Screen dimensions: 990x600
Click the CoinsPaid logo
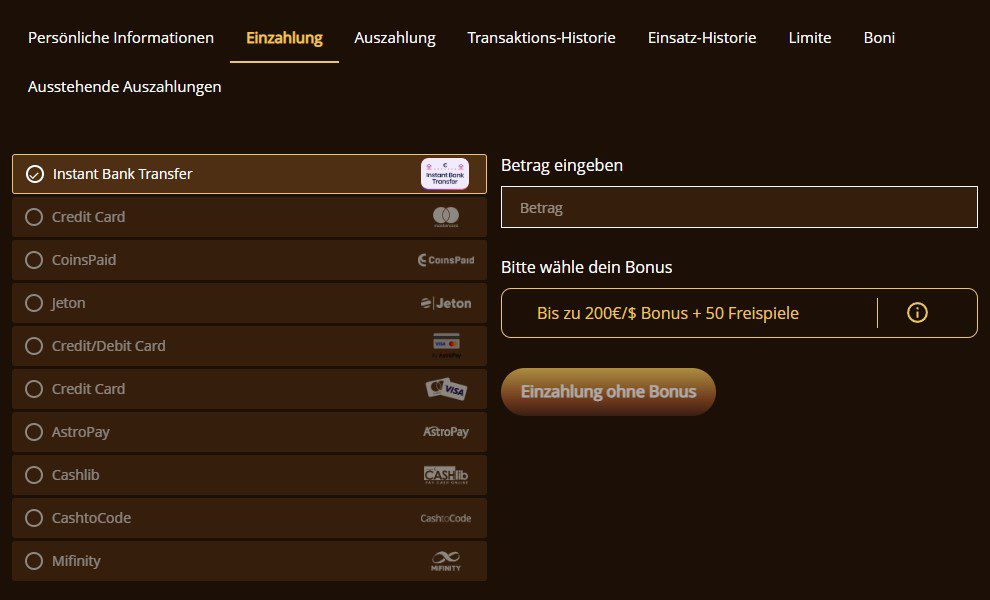pyautogui.click(x=446, y=260)
